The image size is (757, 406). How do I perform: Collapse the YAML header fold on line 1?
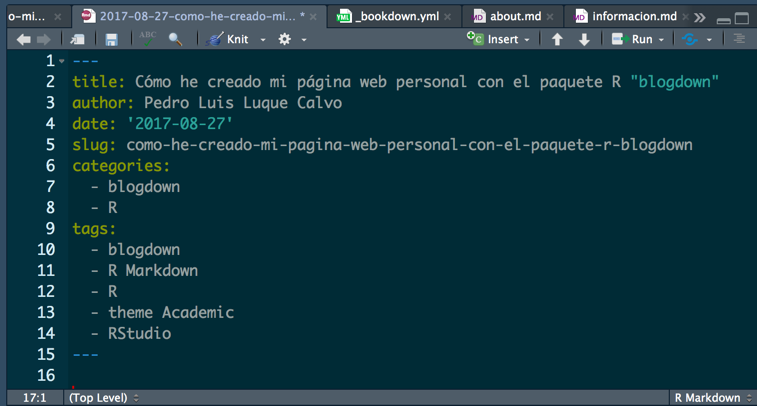click(62, 61)
